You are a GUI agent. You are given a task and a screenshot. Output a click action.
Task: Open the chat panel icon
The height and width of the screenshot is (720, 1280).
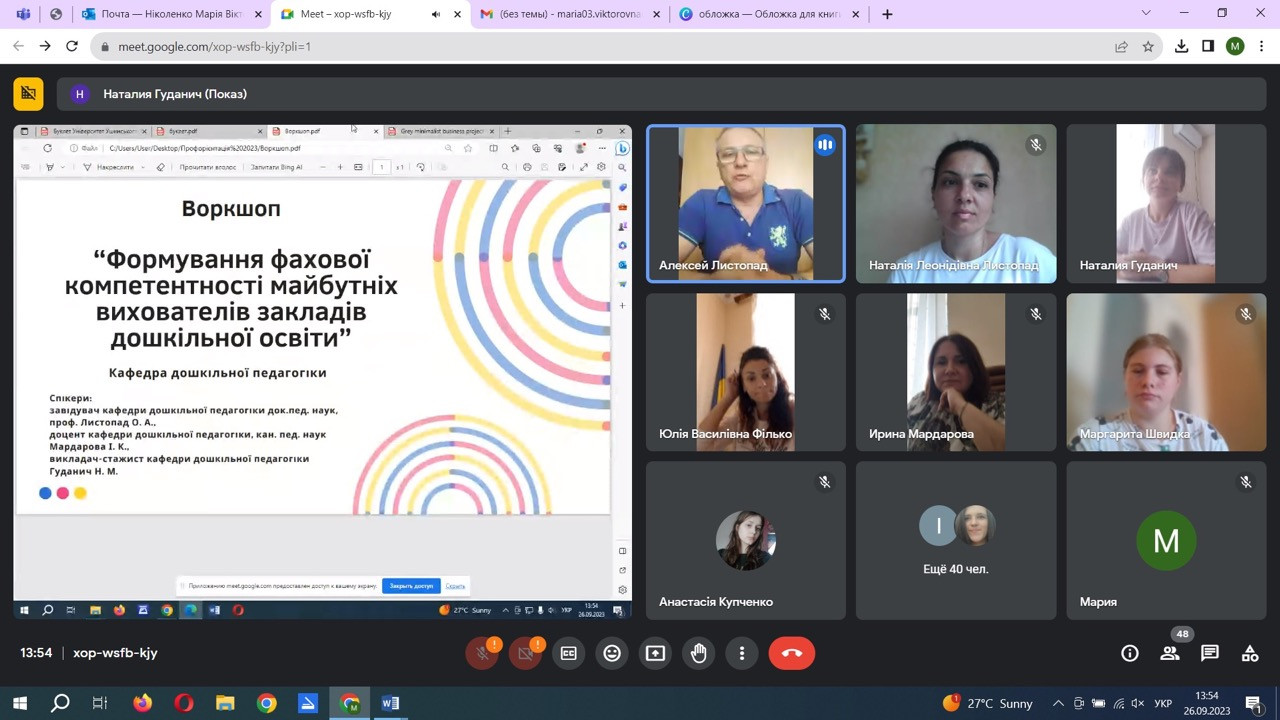pos(1209,653)
